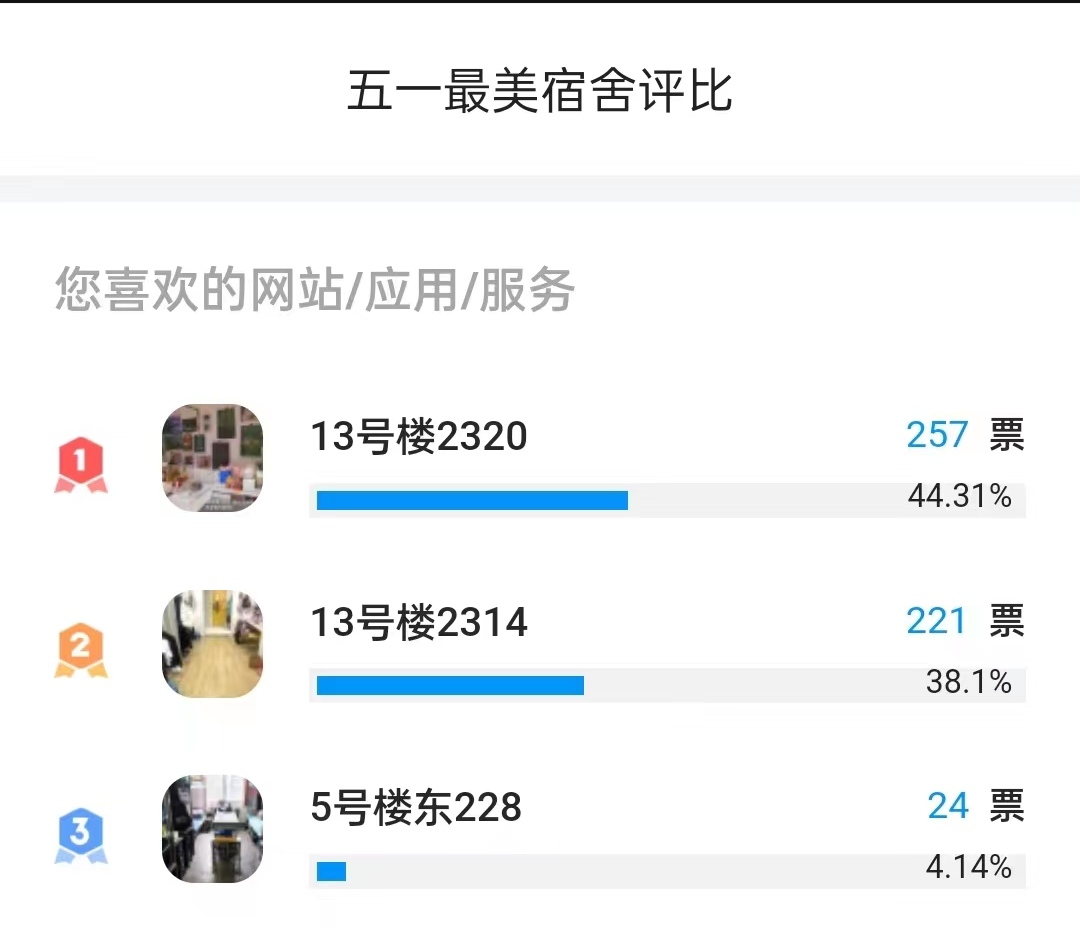Click the red first place medal icon
Screen dimensions: 1080x928
pos(81,465)
